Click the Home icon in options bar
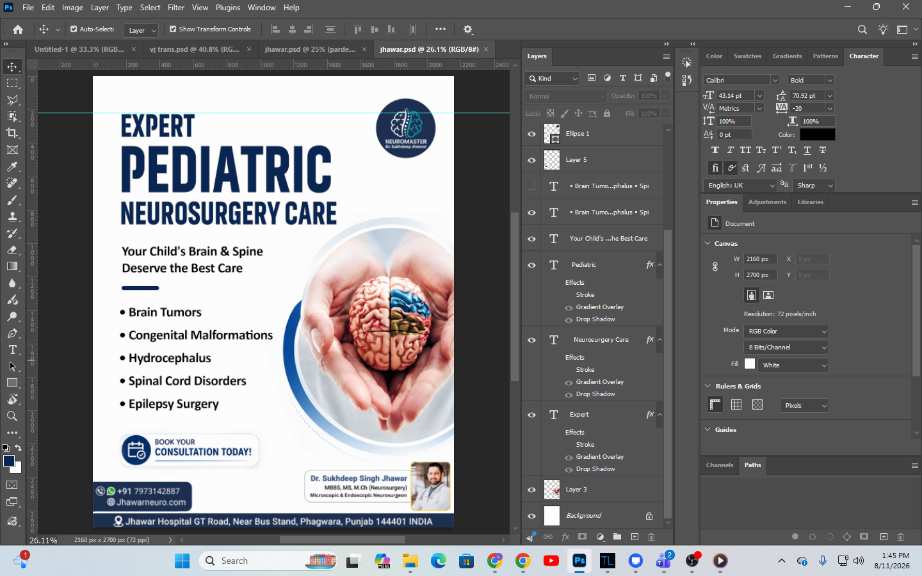Screen dimensions: 922x576 point(18,29)
